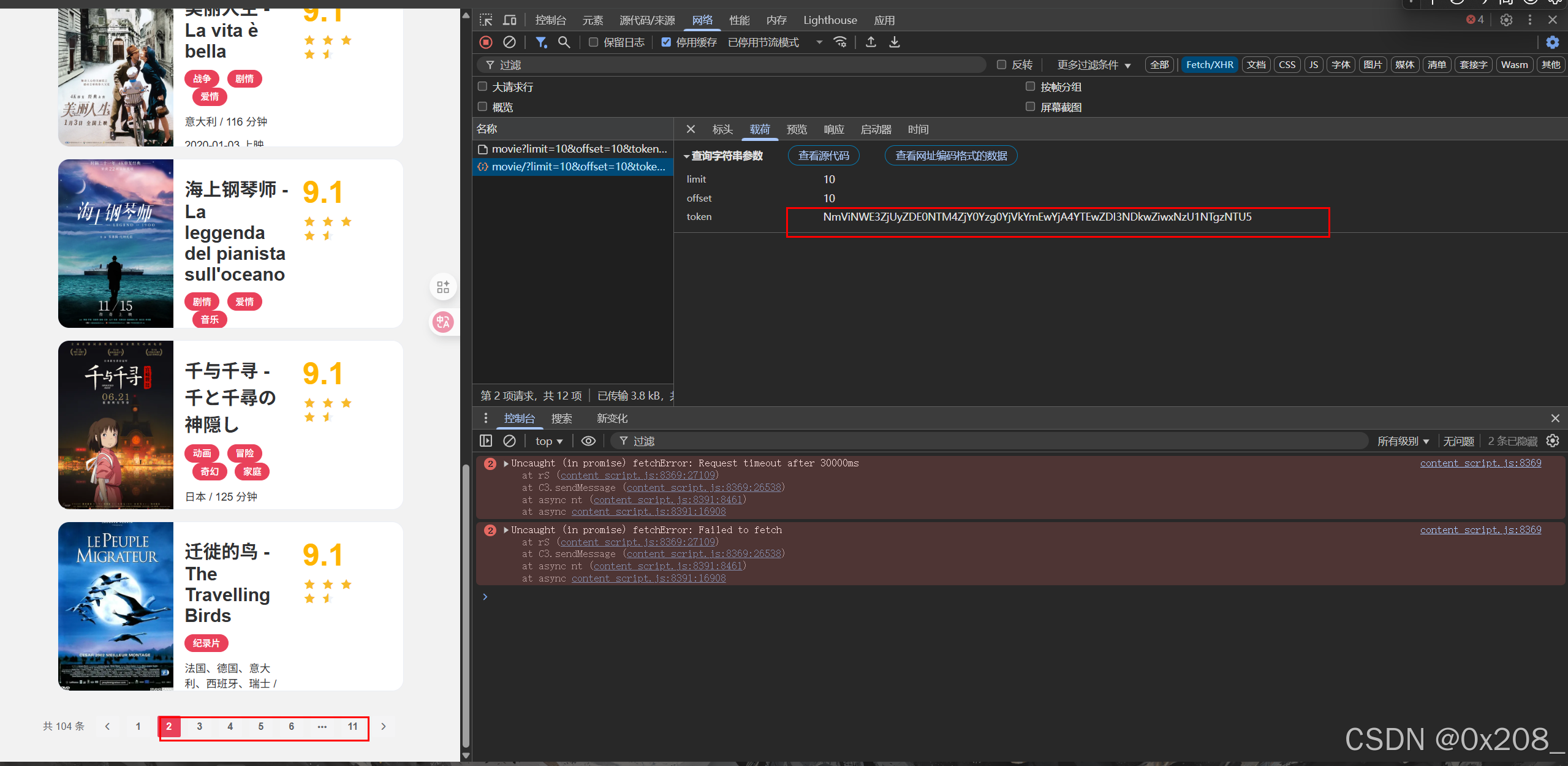This screenshot has height=766, width=1568.
Task: Open 更多过滤条件 dropdown
Action: pyautogui.click(x=1094, y=65)
